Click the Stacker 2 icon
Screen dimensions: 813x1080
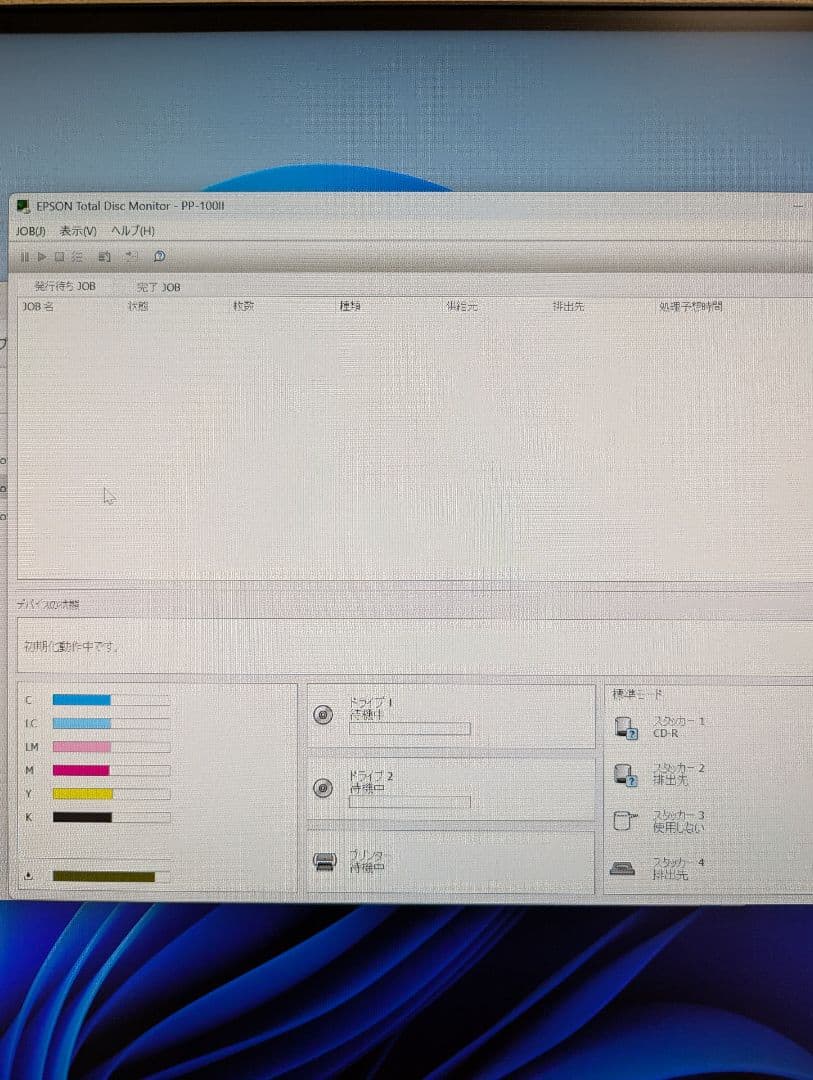(625, 774)
